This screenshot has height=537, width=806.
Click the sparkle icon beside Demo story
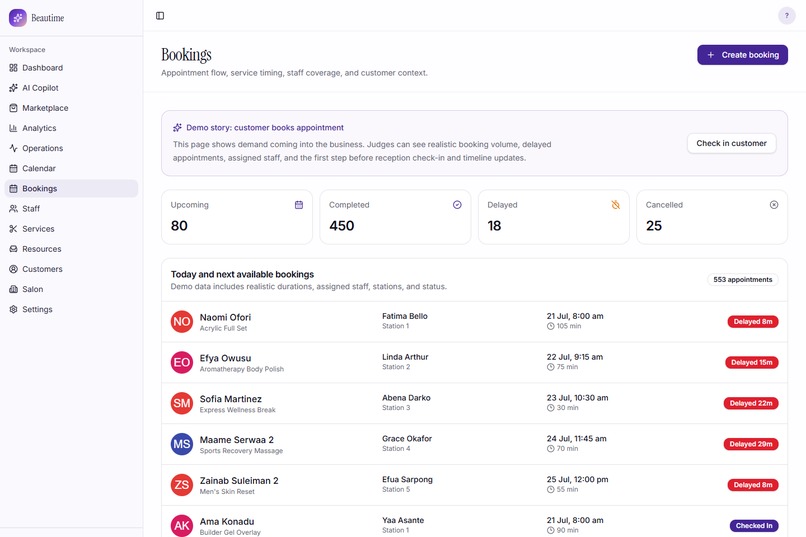click(x=177, y=127)
